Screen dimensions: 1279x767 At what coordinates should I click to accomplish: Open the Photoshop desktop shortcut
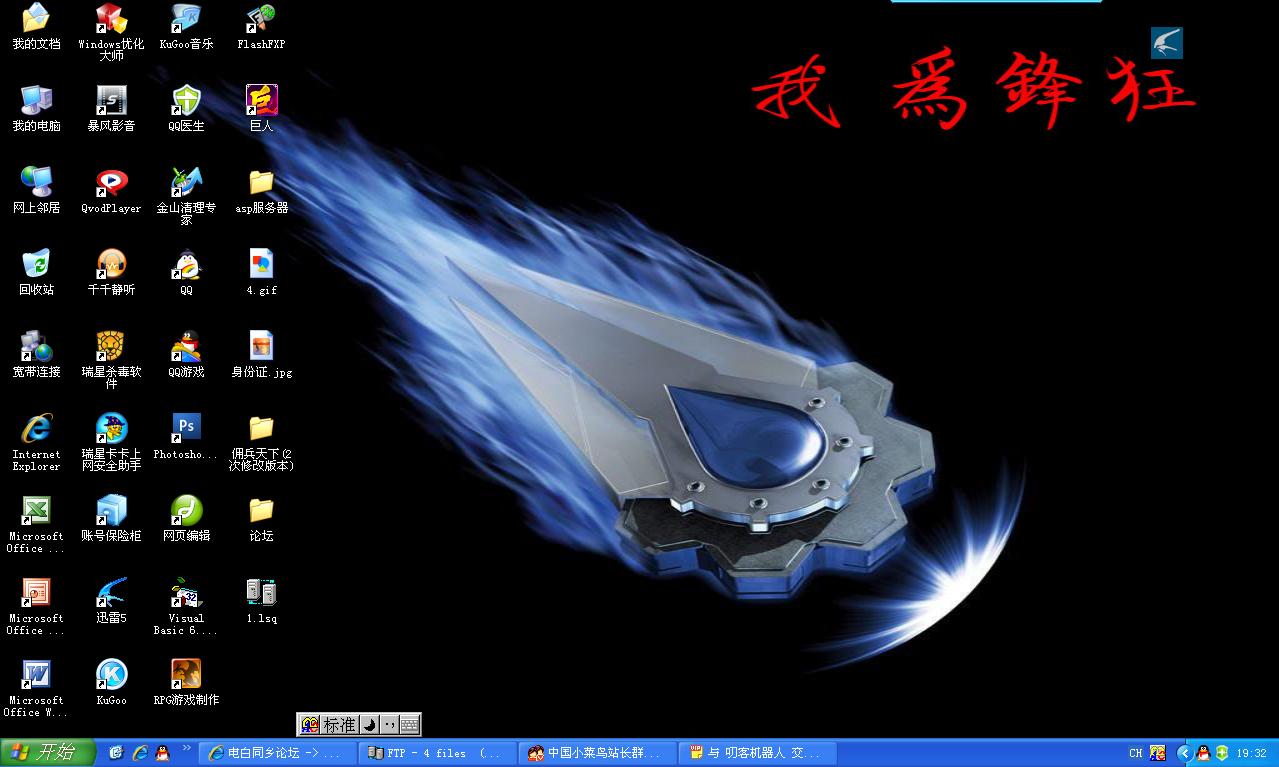[x=186, y=428]
